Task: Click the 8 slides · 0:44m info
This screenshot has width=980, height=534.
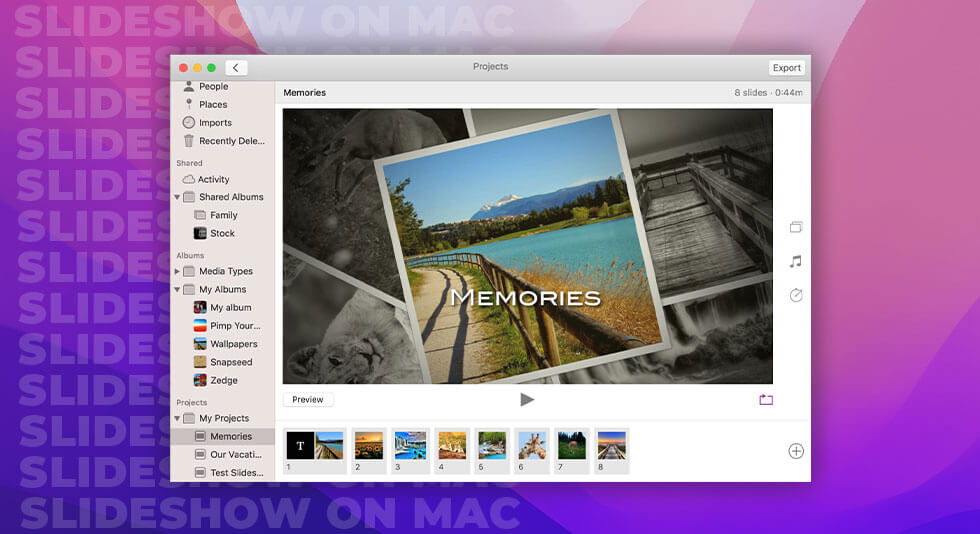Action: [x=768, y=93]
